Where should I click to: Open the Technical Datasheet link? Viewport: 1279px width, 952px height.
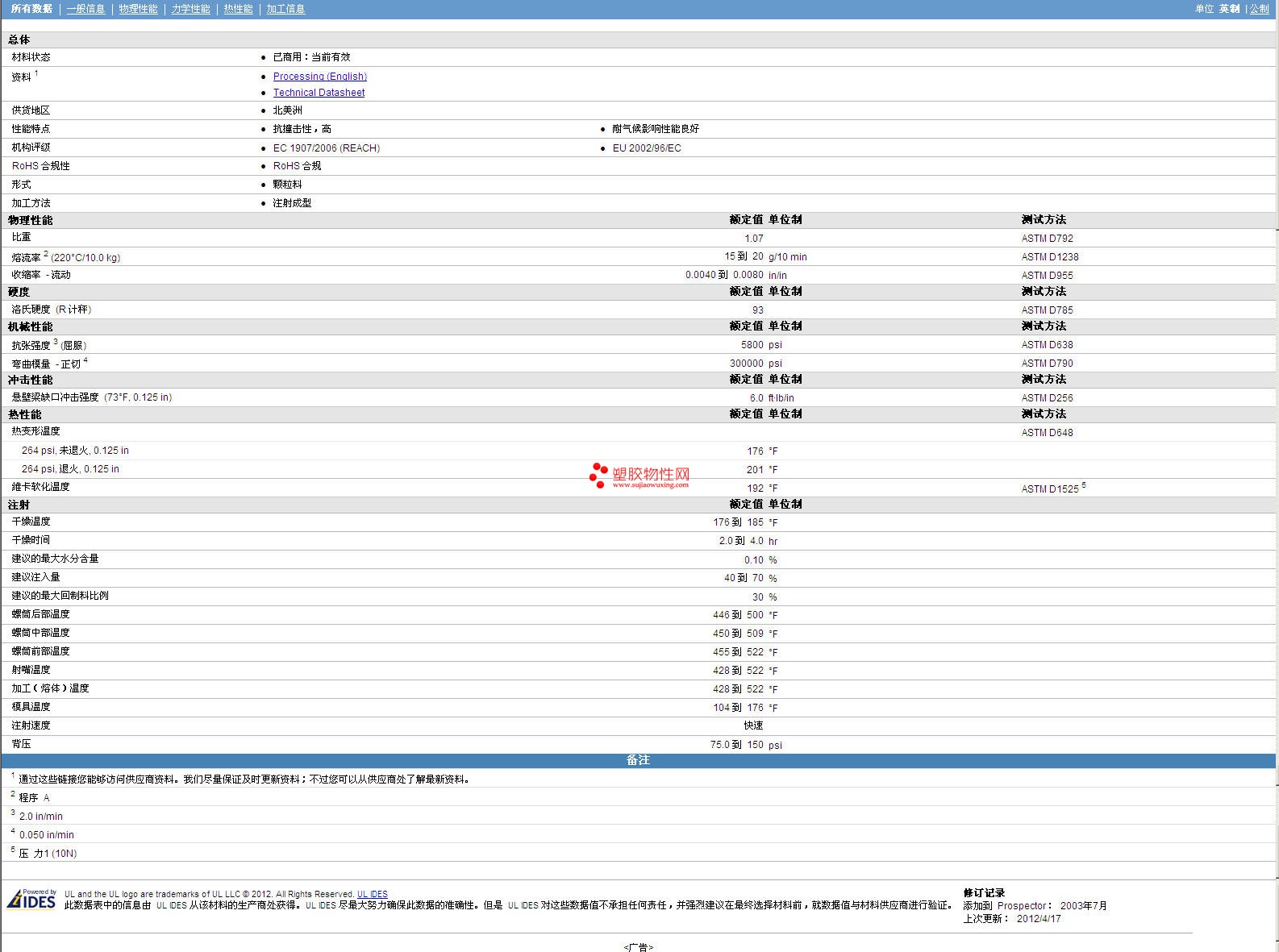319,93
